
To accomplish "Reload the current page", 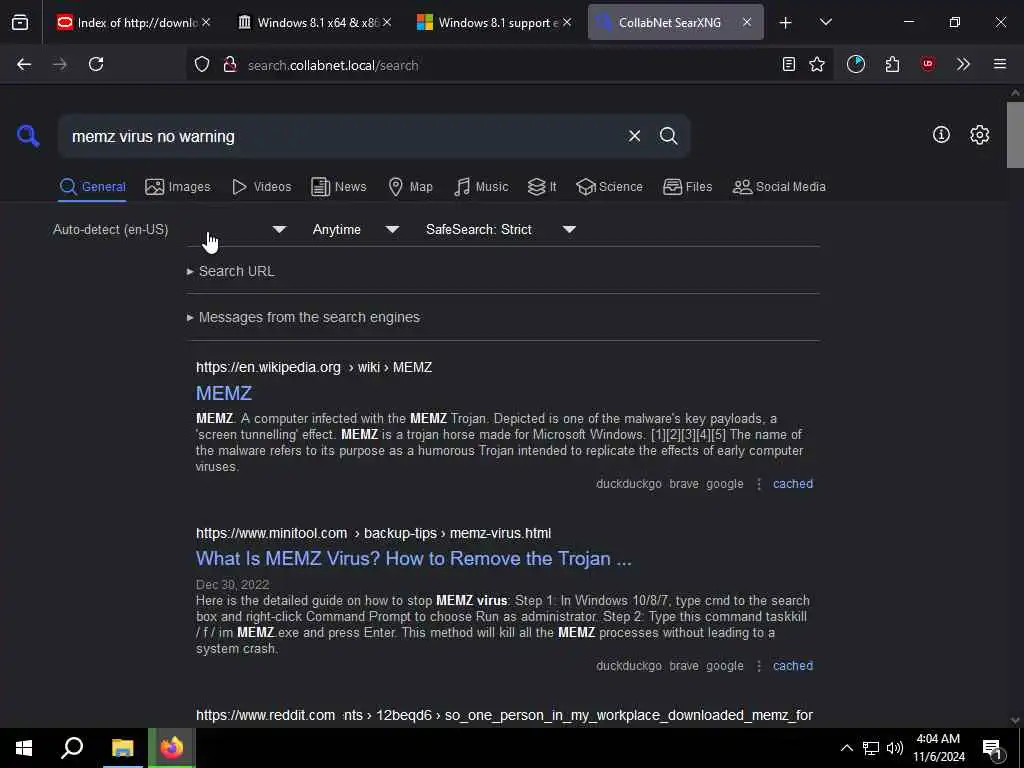I will coord(96,64).
